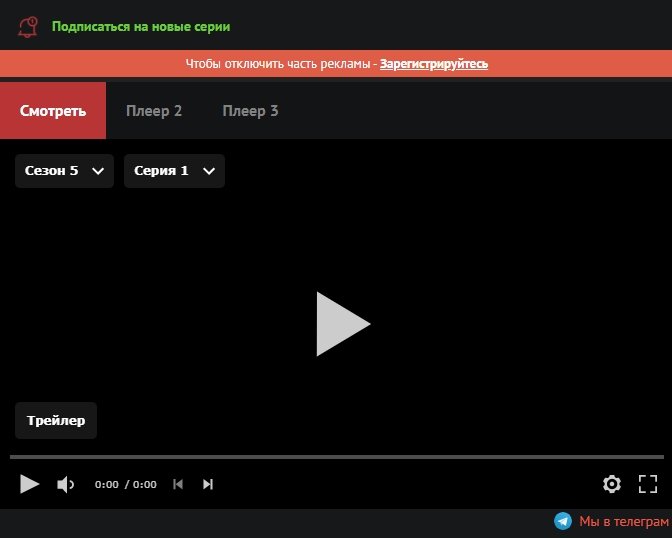Enter fullscreen mode
Screen dimensions: 672x538
[x=648, y=484]
